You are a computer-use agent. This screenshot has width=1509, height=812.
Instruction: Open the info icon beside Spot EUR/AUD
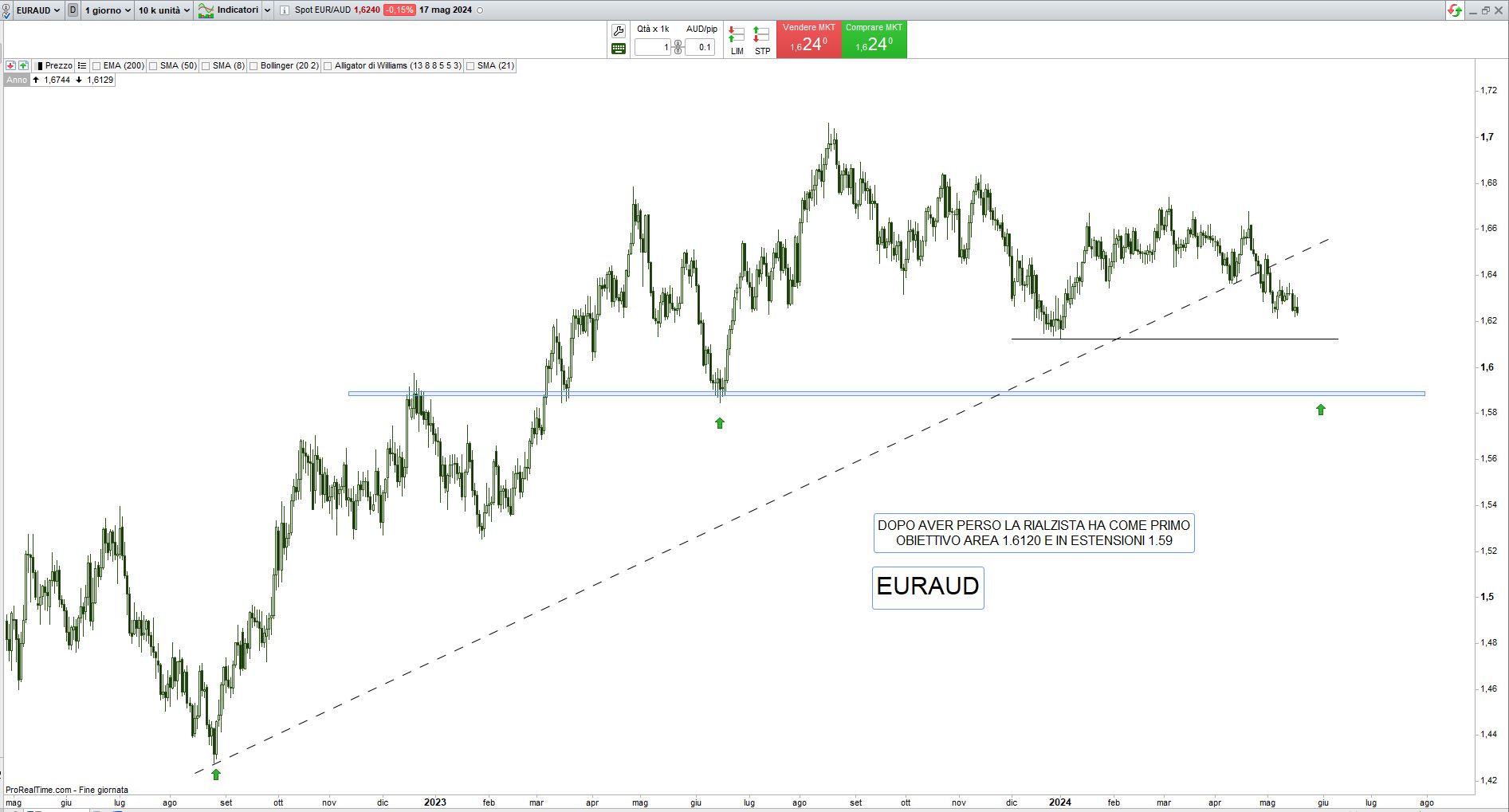(285, 10)
